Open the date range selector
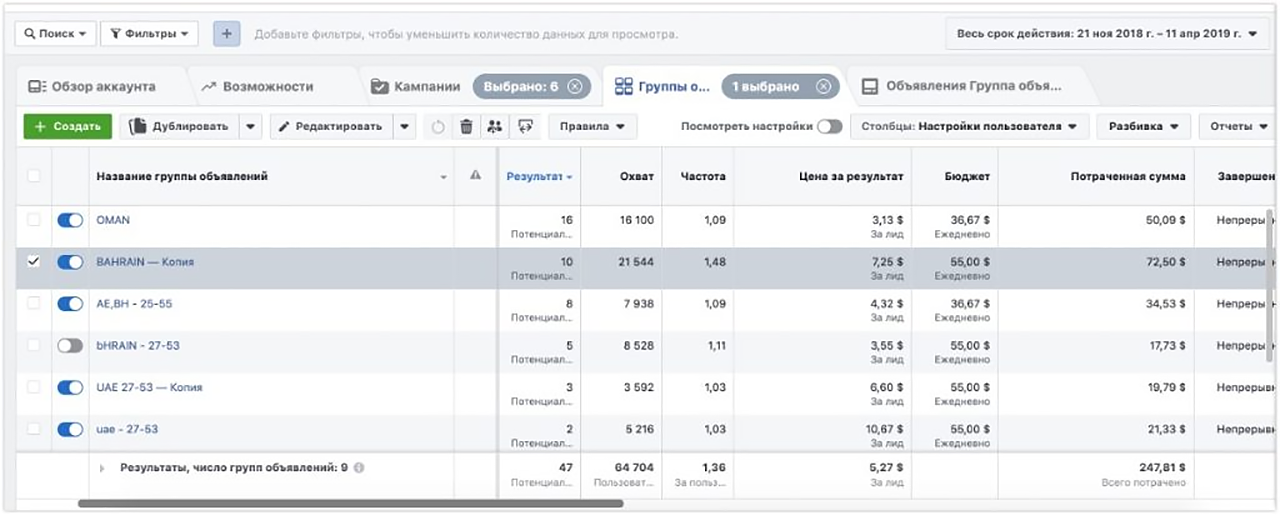 1107,34
